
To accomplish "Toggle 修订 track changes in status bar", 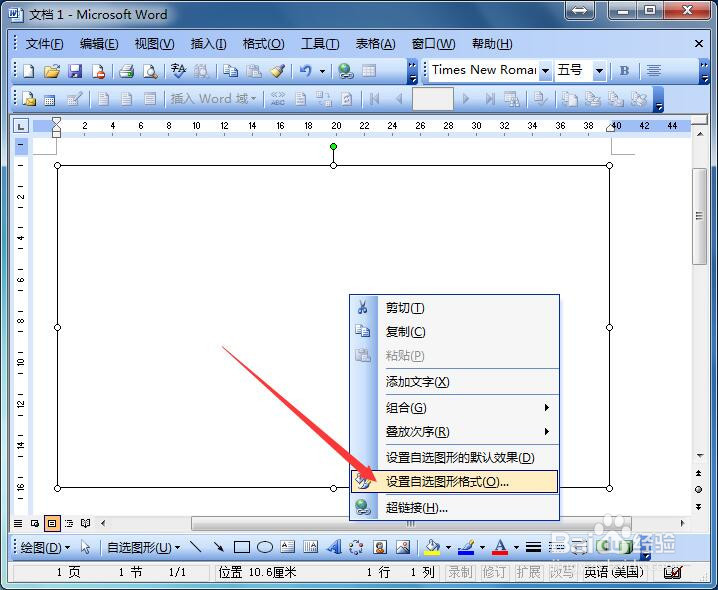I will [x=494, y=572].
